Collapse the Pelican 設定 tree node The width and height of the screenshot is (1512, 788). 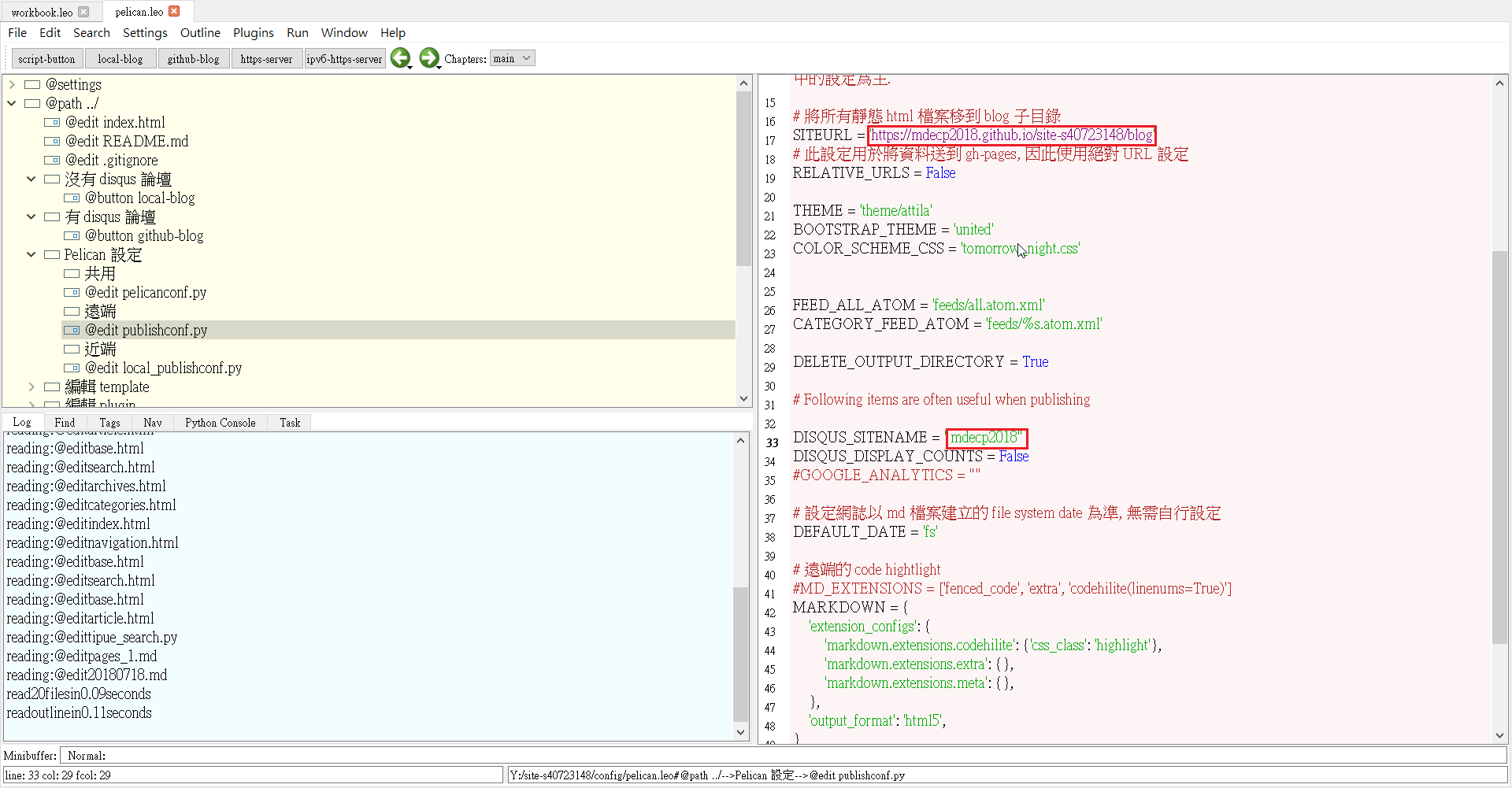pyautogui.click(x=31, y=254)
